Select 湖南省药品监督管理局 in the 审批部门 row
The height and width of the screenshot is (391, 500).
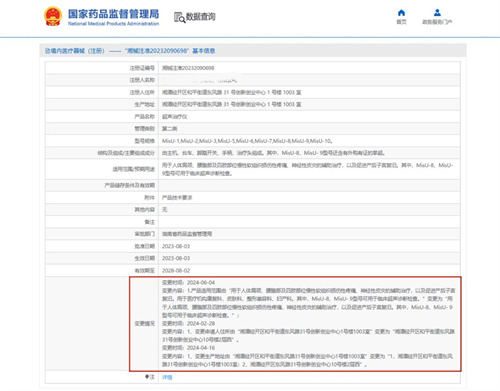187,234
